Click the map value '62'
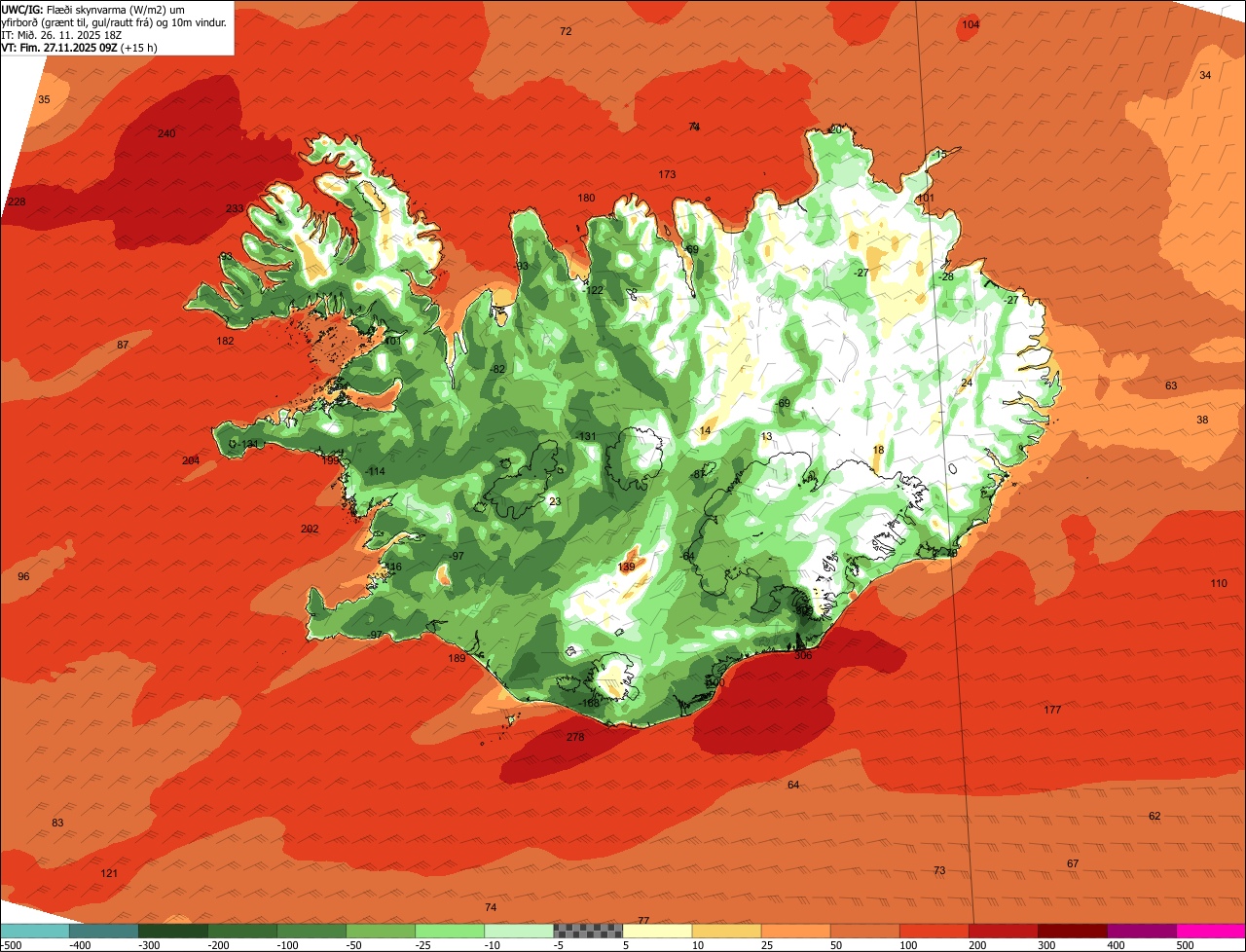Screen dimensions: 1246x952 point(1154,816)
